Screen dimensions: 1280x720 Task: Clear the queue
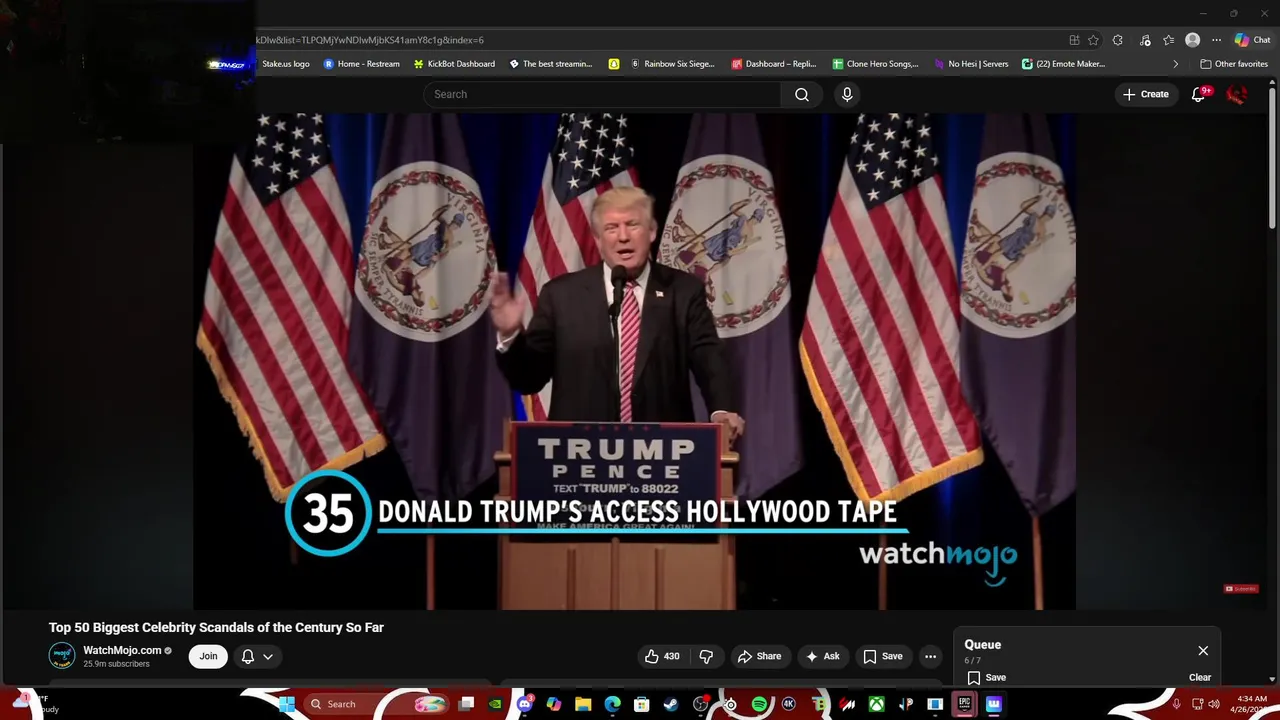[1200, 677]
